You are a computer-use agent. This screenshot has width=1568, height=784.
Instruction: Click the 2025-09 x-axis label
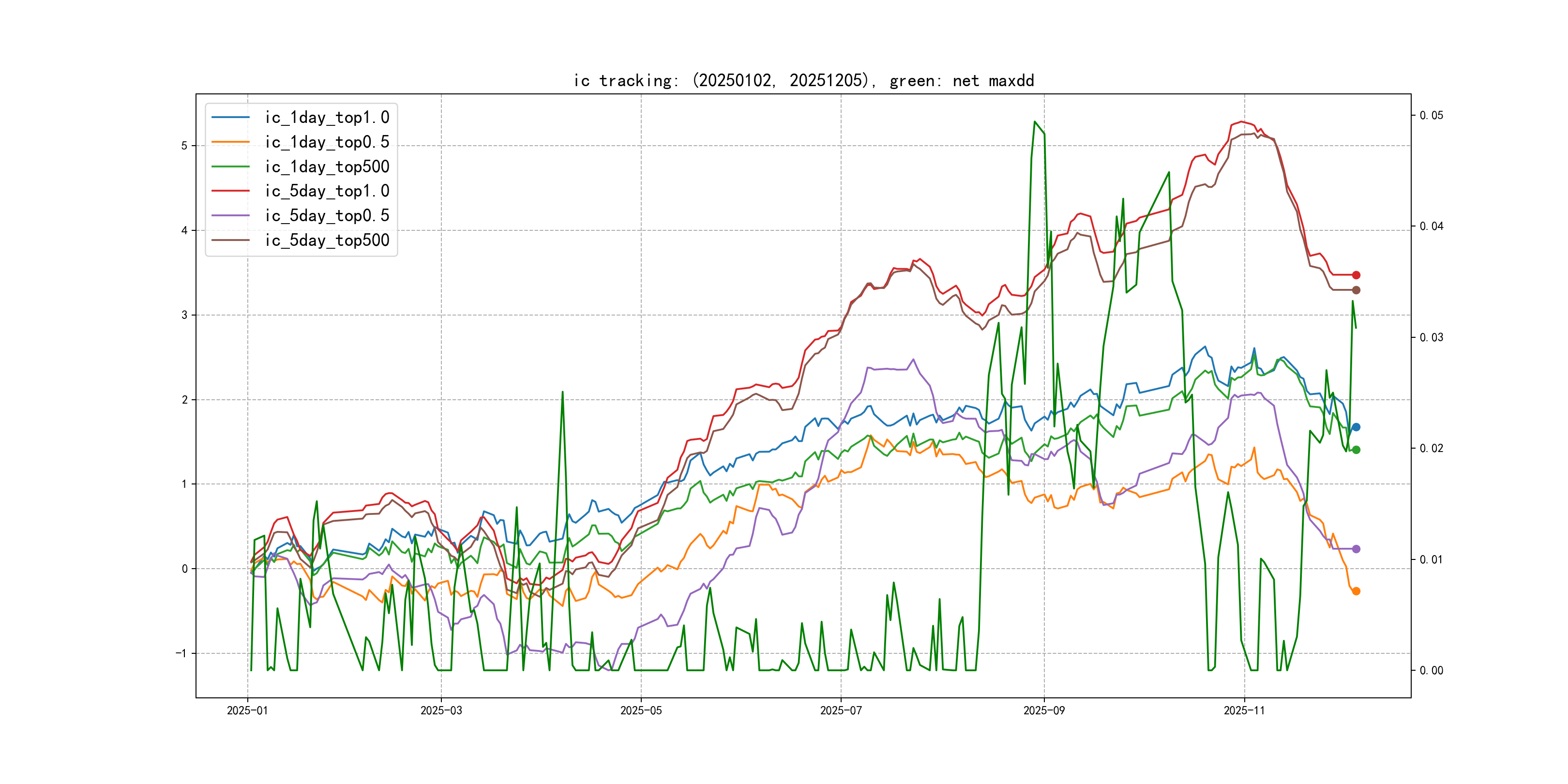click(x=1044, y=710)
